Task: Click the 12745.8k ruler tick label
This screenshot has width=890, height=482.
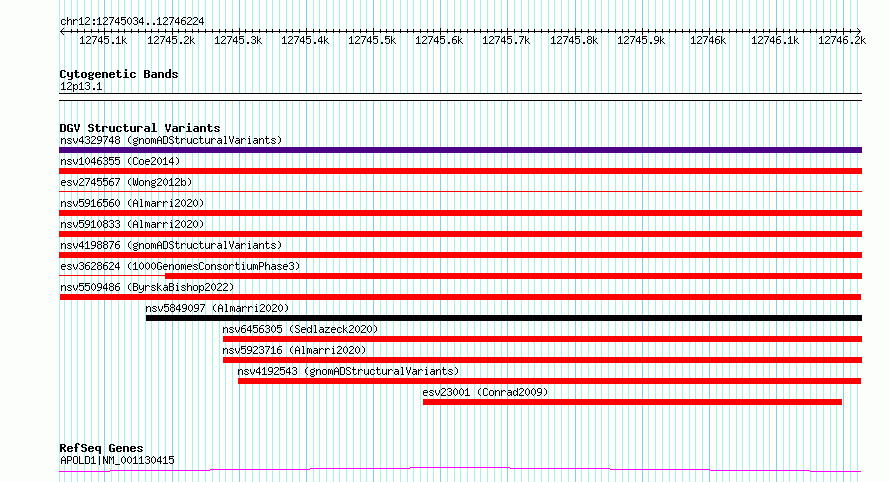Action: (x=574, y=40)
